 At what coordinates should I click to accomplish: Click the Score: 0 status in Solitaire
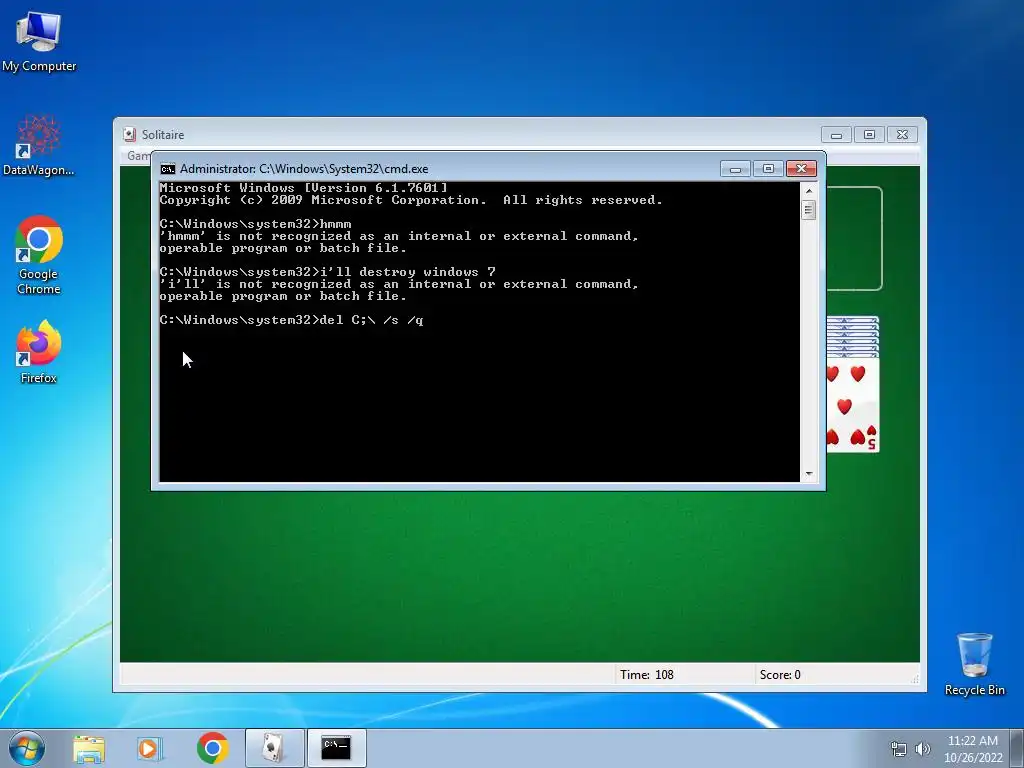(780, 675)
